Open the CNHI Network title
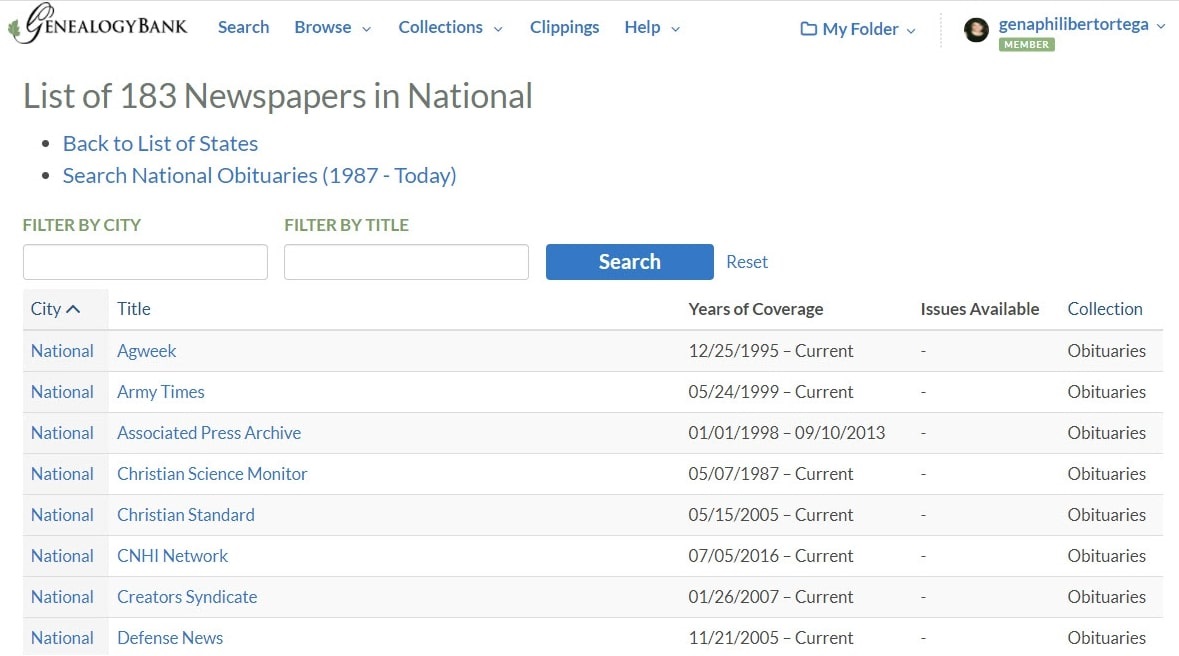 [x=172, y=556]
